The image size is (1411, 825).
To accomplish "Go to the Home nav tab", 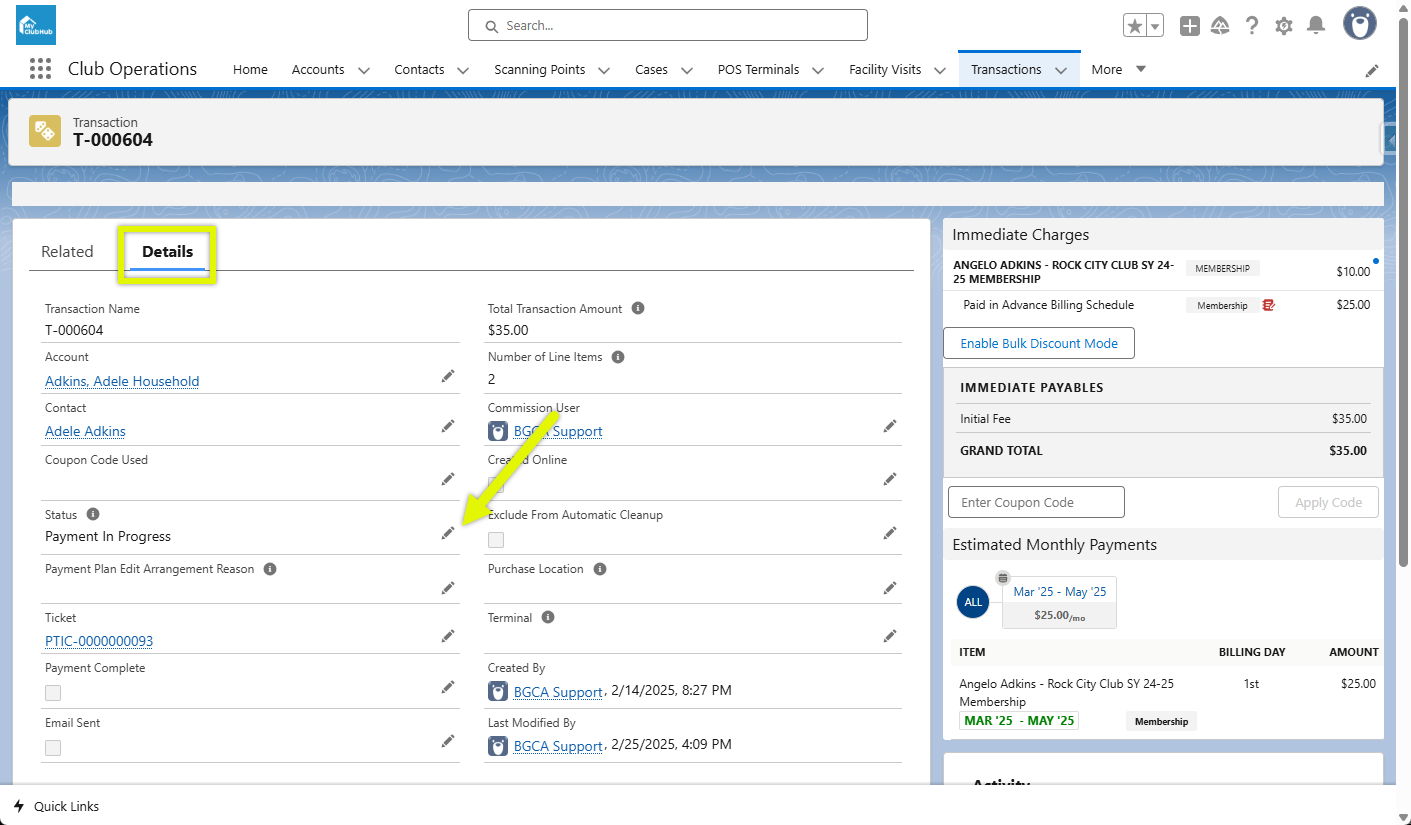I will [250, 70].
